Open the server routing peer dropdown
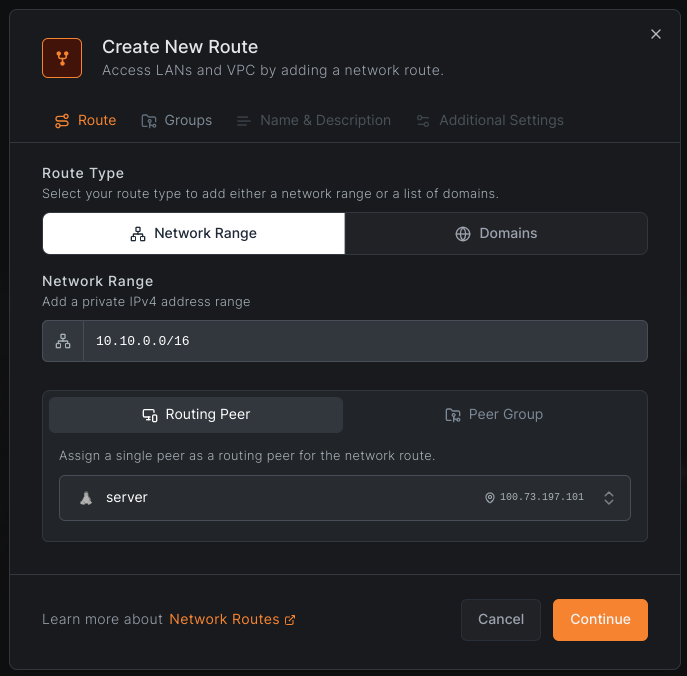Image resolution: width=687 pixels, height=676 pixels. (344, 498)
